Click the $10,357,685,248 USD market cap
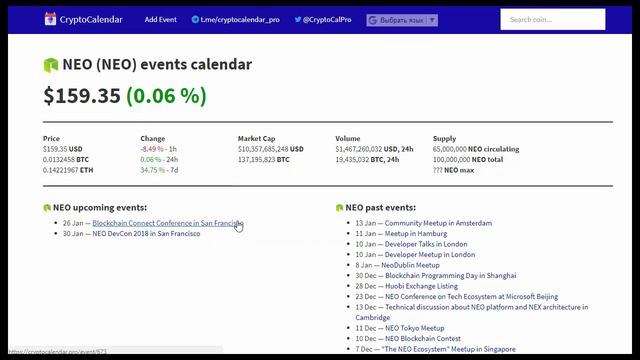Image resolution: width=640 pixels, height=360 pixels. point(271,149)
